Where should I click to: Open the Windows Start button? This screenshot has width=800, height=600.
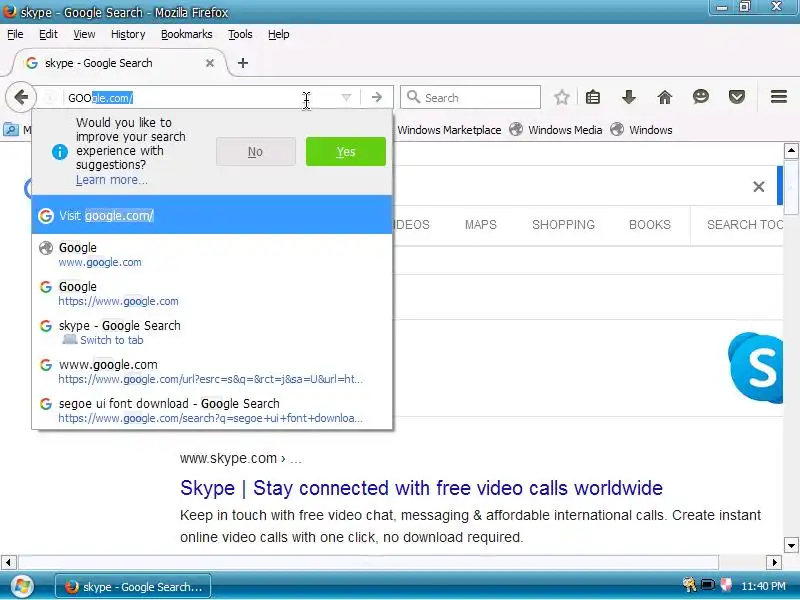[x=21, y=586]
